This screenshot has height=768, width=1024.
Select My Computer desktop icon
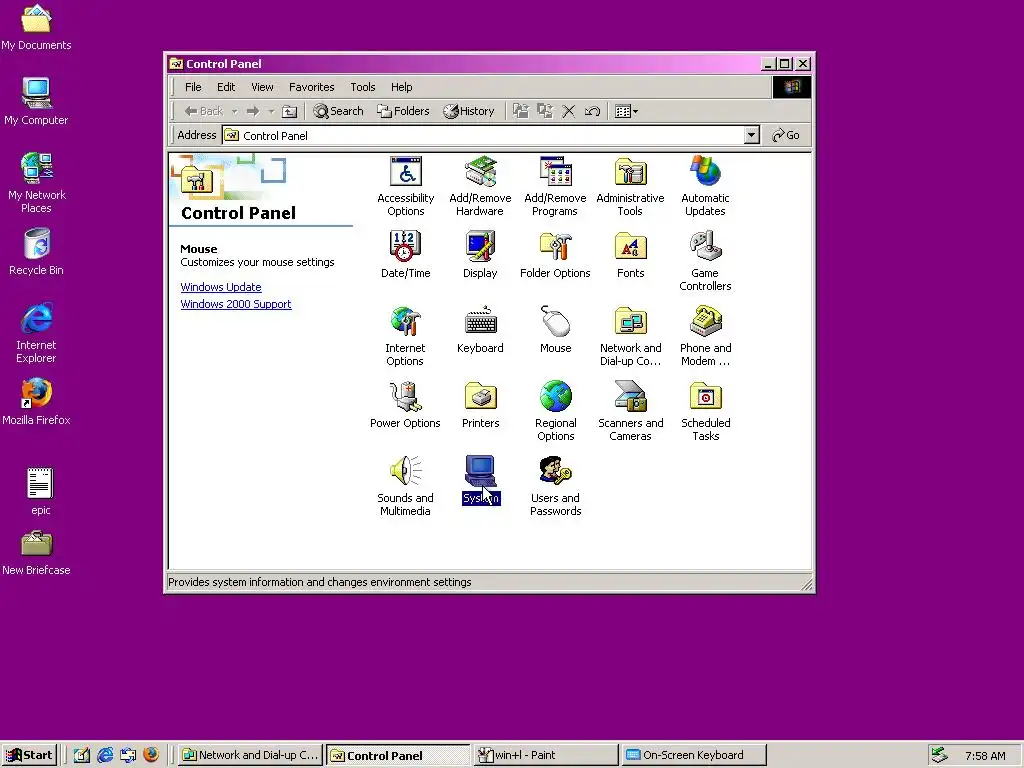(x=36, y=101)
